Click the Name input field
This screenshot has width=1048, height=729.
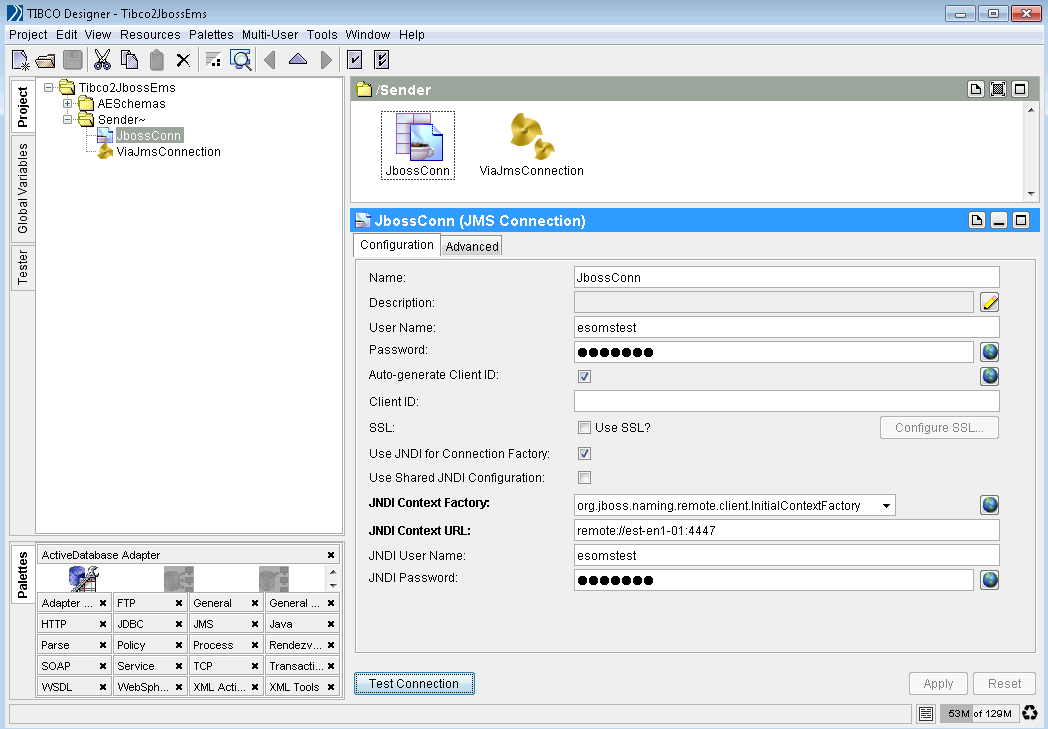point(787,277)
